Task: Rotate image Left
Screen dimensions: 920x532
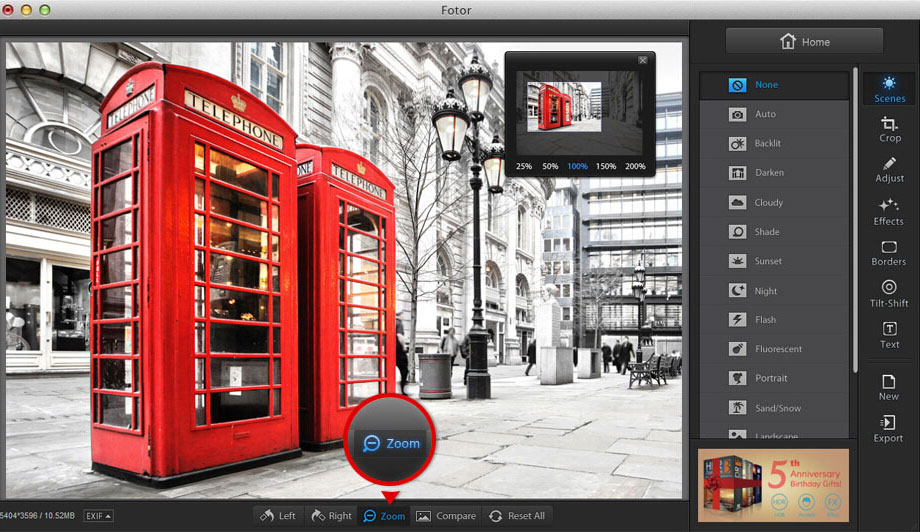Action: [x=277, y=516]
